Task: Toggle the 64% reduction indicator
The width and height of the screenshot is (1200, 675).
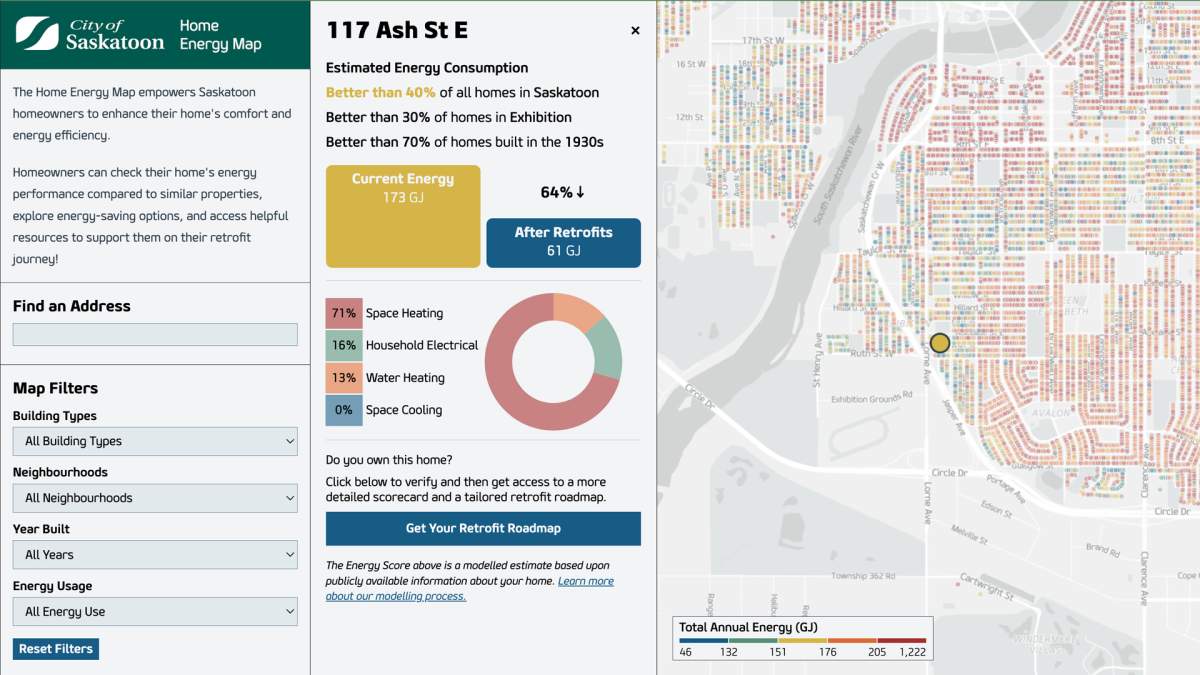Action: tap(561, 192)
